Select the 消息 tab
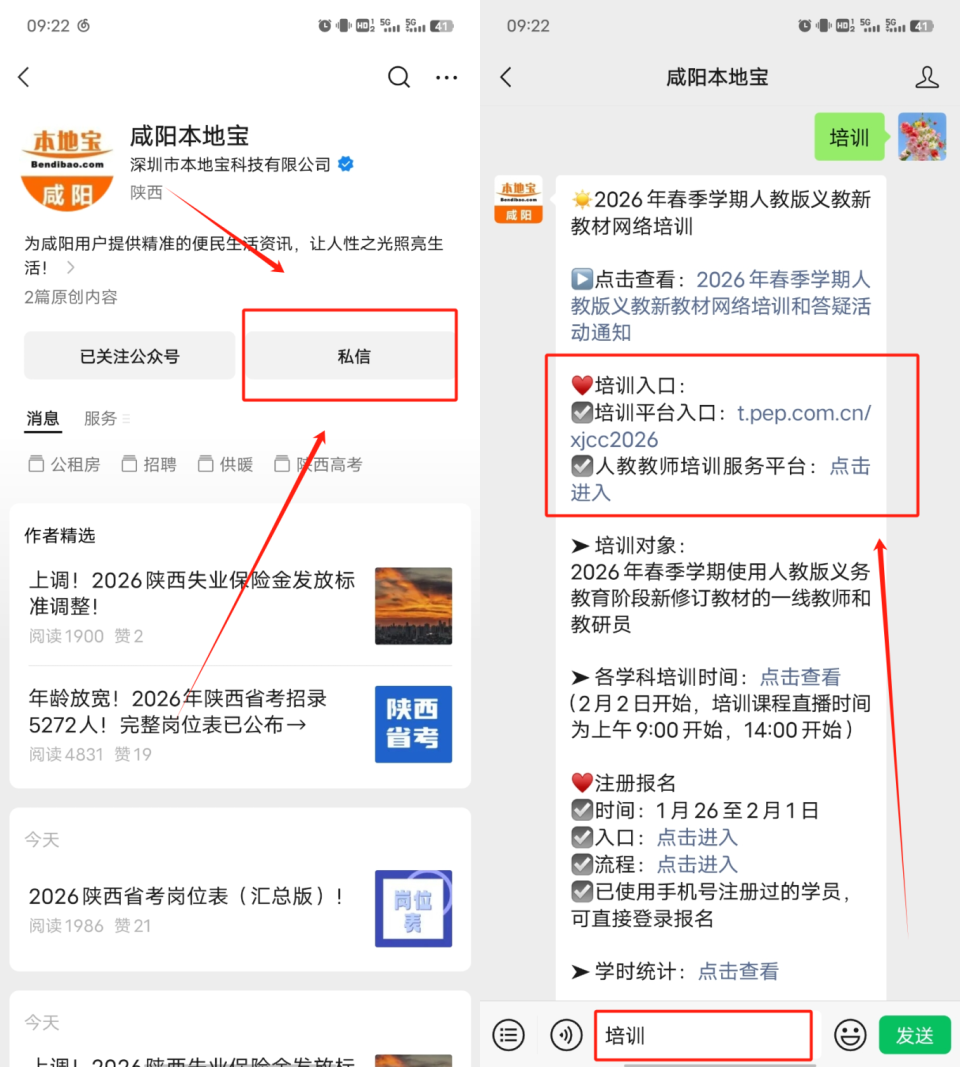The width and height of the screenshot is (960, 1067). coord(43,418)
